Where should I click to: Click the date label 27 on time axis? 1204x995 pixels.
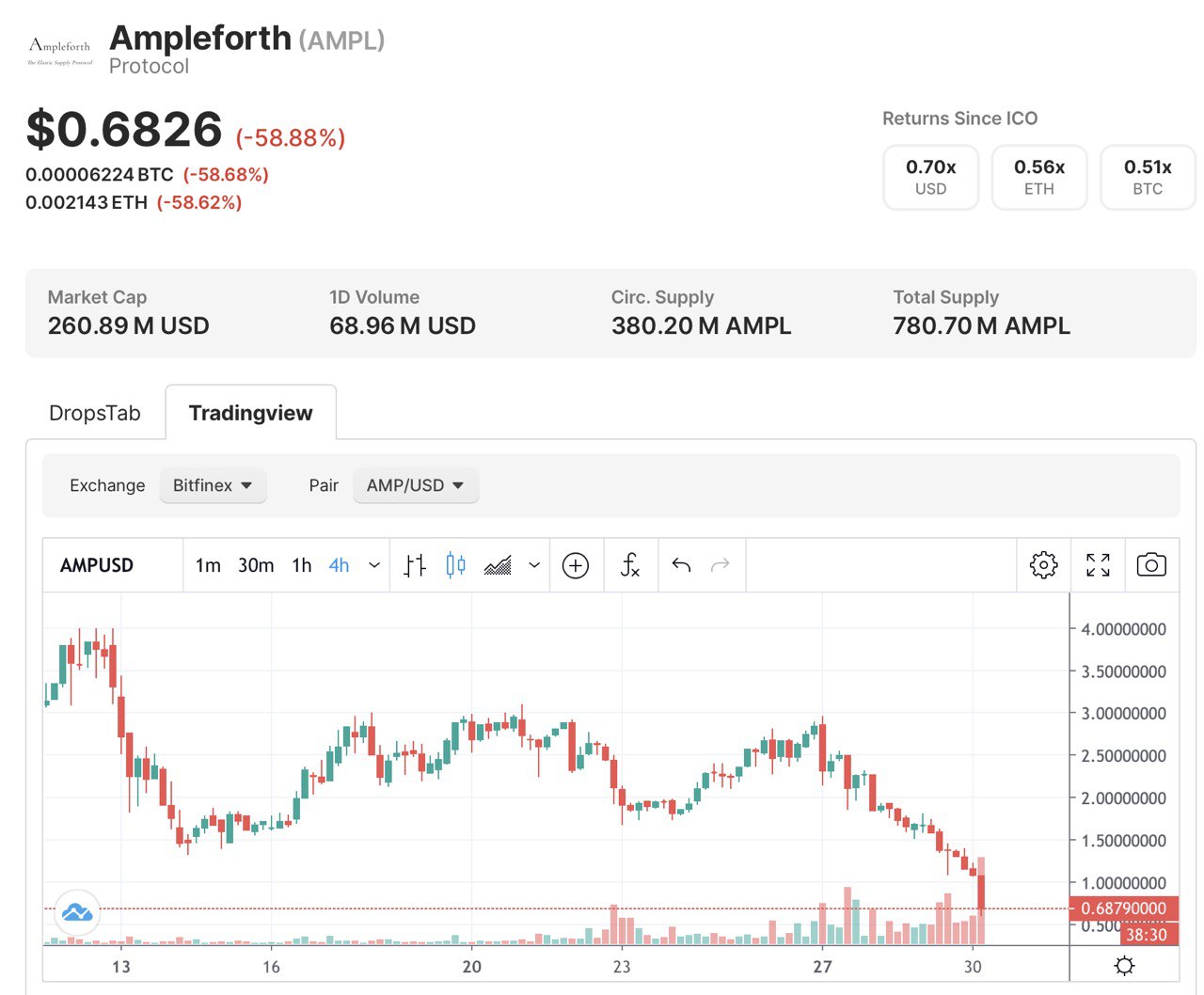pos(823,967)
